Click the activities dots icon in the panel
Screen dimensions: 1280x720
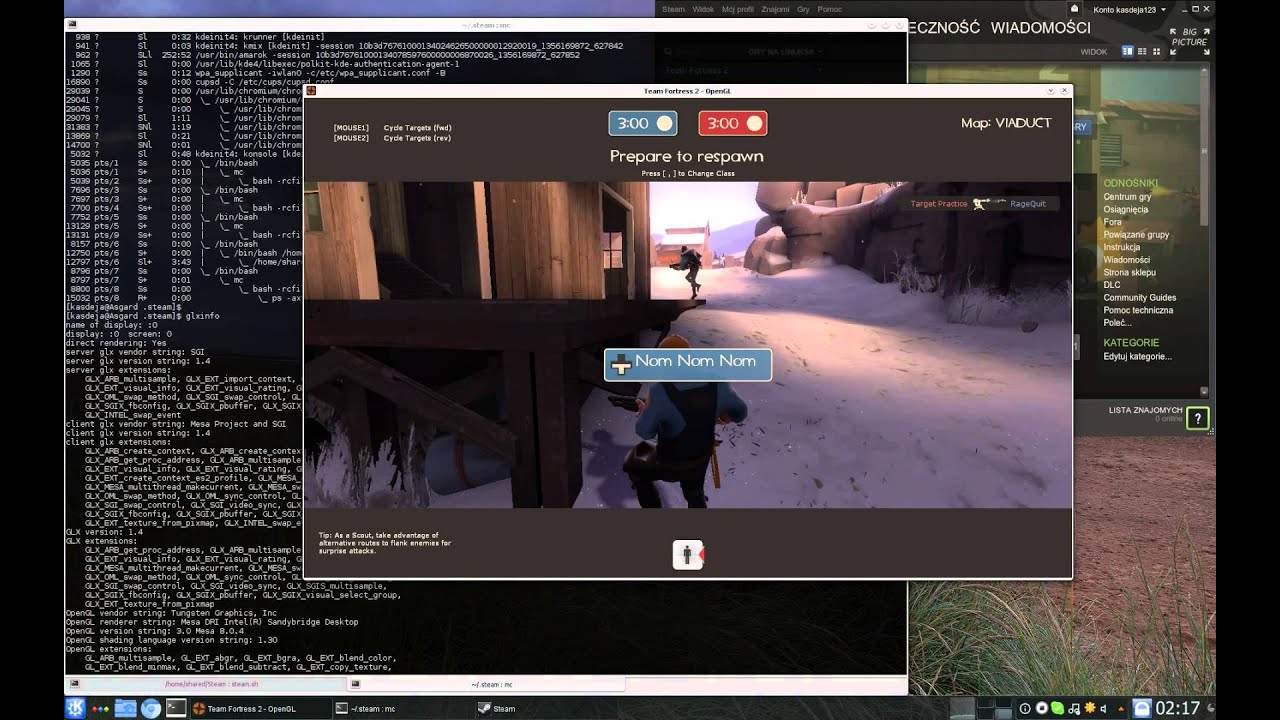click(x=102, y=708)
